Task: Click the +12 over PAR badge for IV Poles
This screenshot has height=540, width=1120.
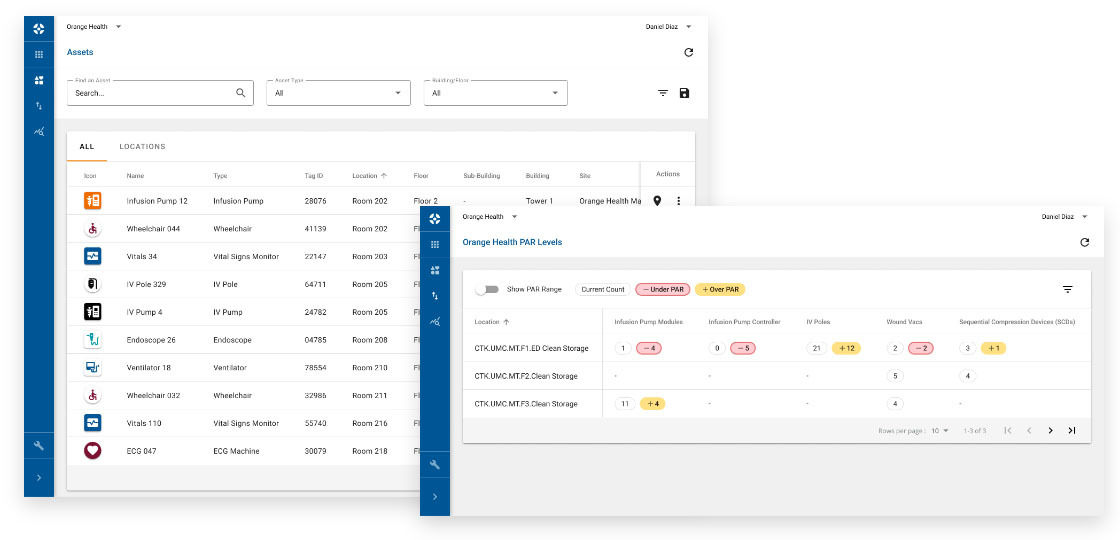Action: [846, 349]
